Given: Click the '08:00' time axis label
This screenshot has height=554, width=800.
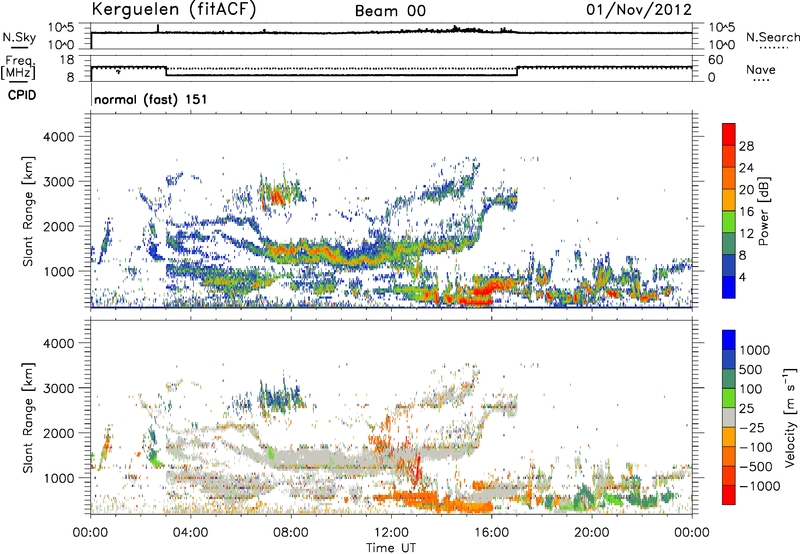Looking at the screenshot, I should coord(291,533).
